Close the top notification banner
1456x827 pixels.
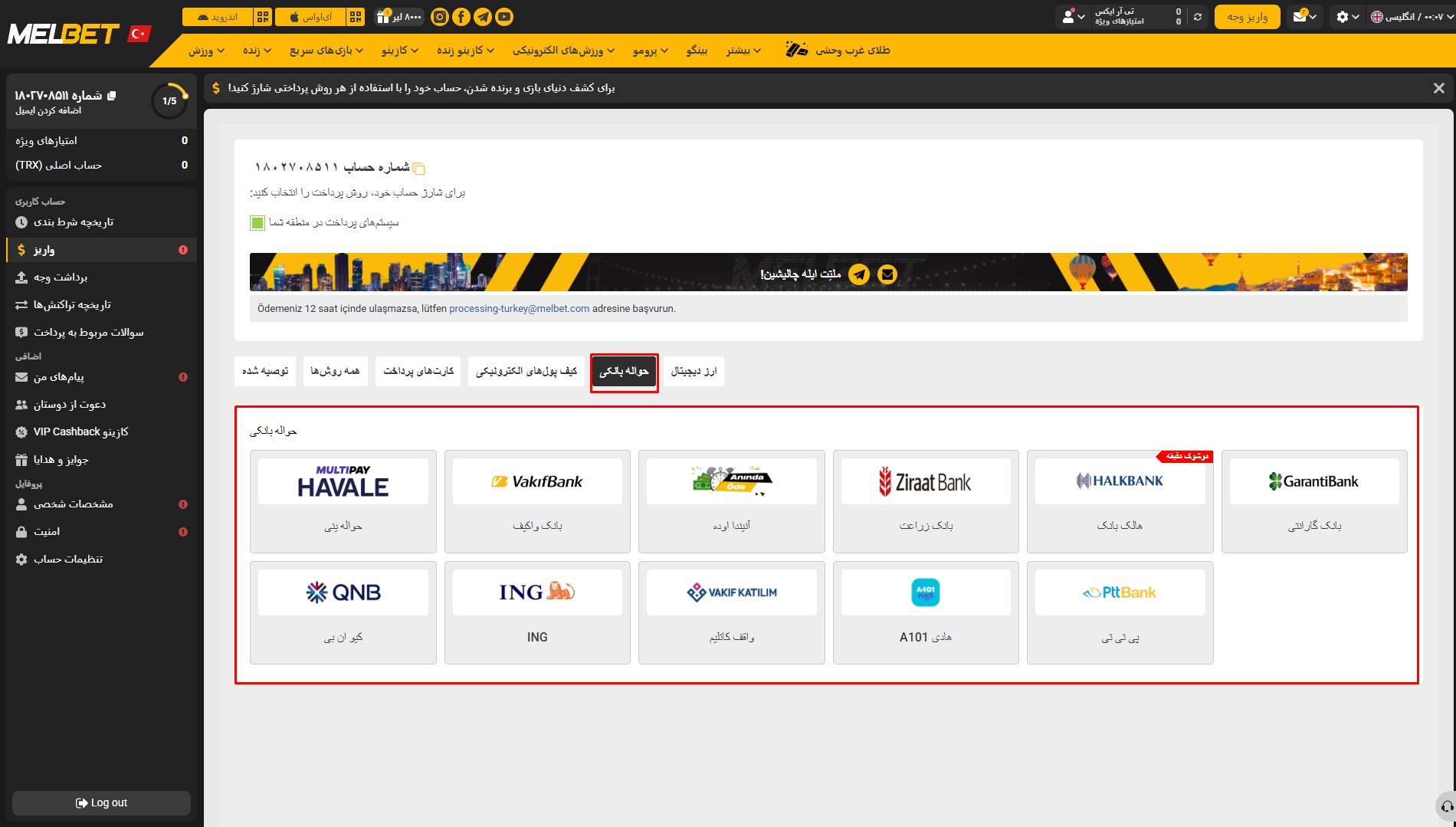(x=1438, y=88)
